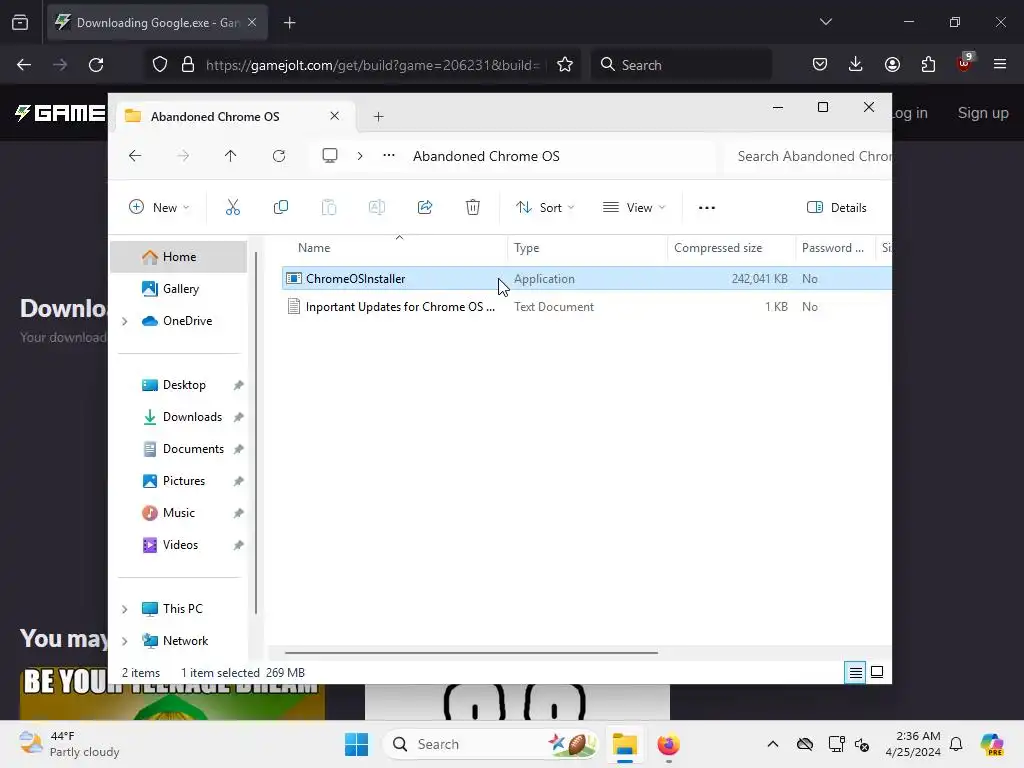Click the horizontal scrollbar in file list
This screenshot has width=1024, height=768.
[471, 652]
